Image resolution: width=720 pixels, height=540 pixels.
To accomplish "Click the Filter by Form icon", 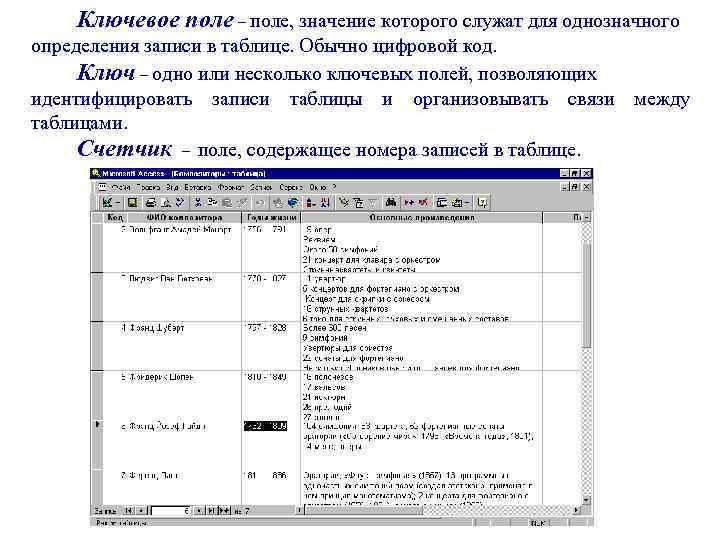I will [358, 202].
